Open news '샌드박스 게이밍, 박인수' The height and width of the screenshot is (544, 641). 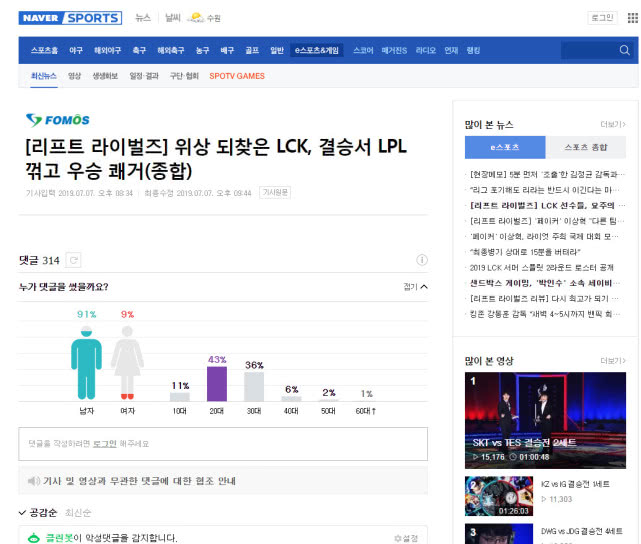pyautogui.click(x=547, y=283)
